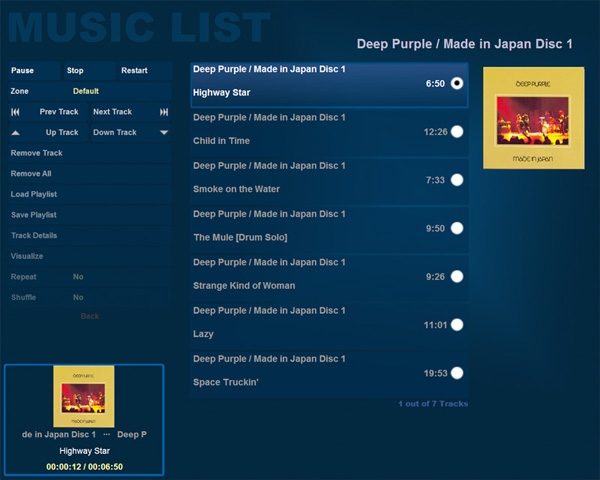Click the scrolling album name in now-playing panel
Viewport: 600px width, 480px height.
point(84,434)
